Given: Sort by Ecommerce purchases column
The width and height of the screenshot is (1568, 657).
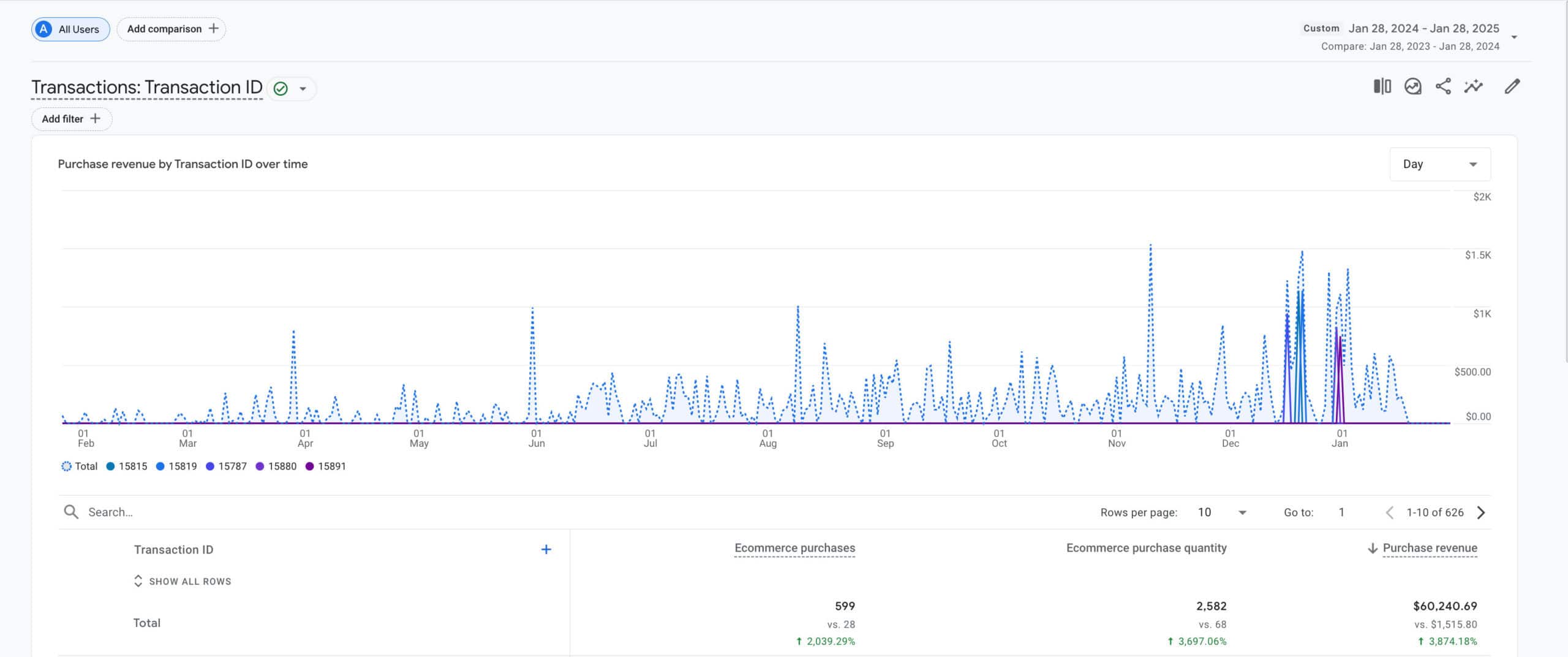Looking at the screenshot, I should click(794, 548).
